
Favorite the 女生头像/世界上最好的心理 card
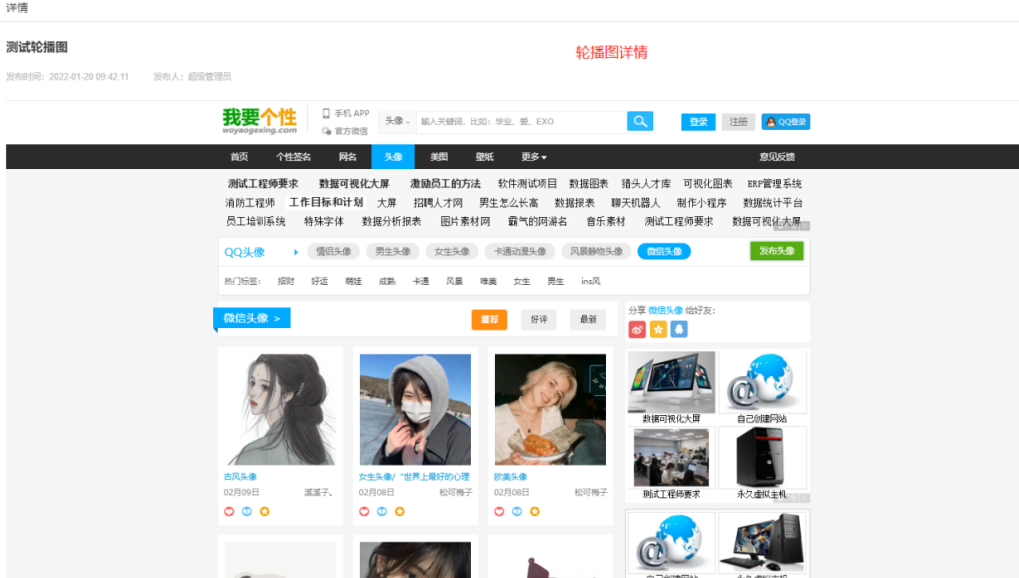[x=400, y=512]
